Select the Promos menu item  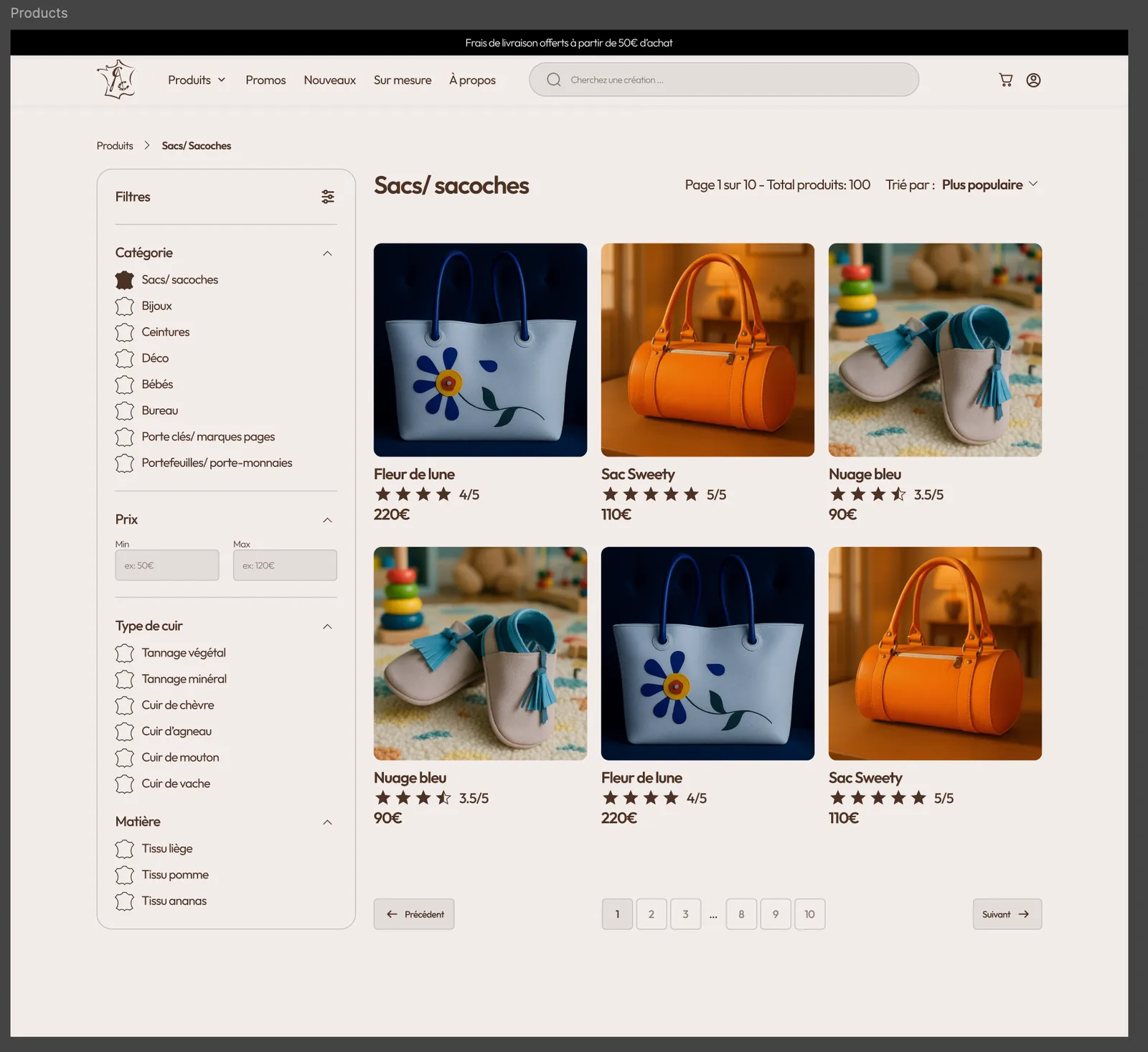[265, 80]
